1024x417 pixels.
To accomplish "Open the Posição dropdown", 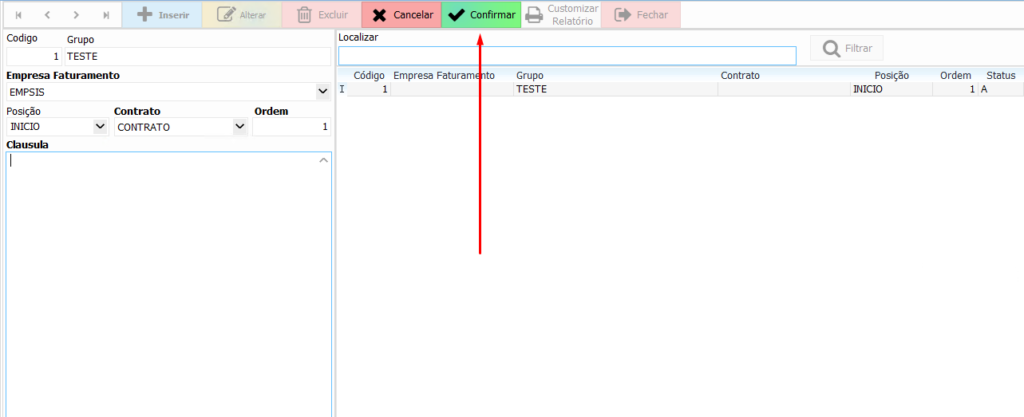I will [x=99, y=127].
